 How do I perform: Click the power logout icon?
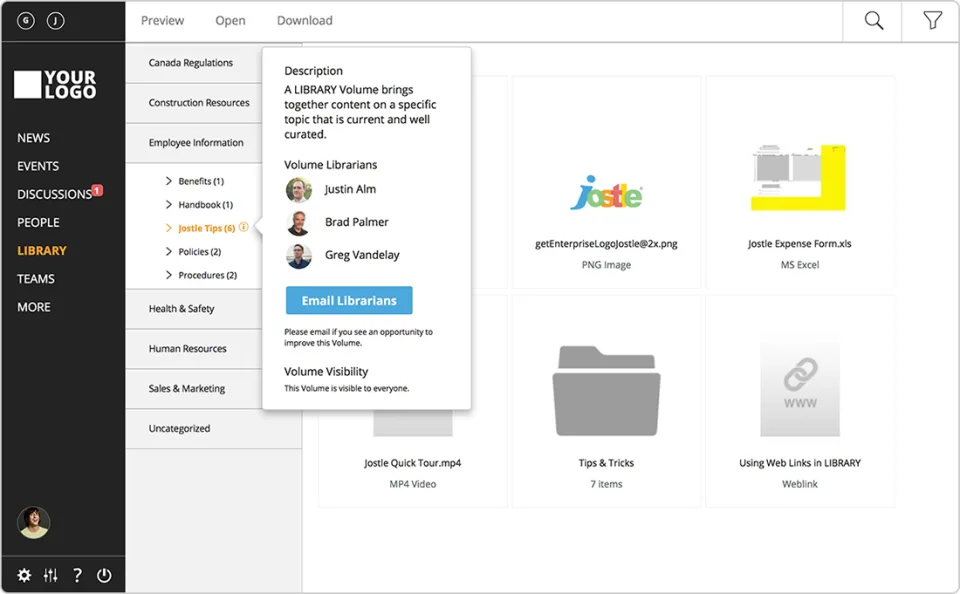[x=104, y=575]
